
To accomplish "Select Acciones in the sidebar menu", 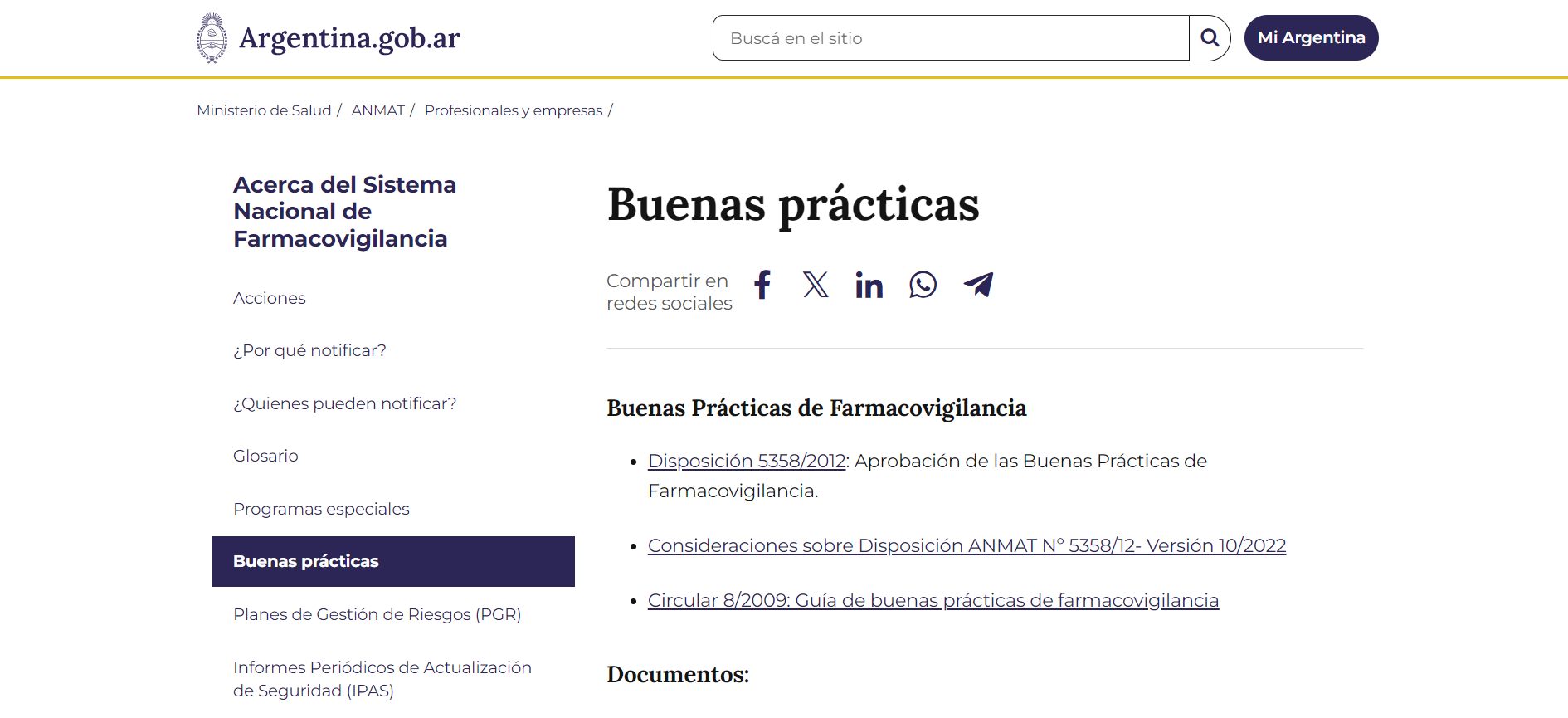I will [x=270, y=298].
